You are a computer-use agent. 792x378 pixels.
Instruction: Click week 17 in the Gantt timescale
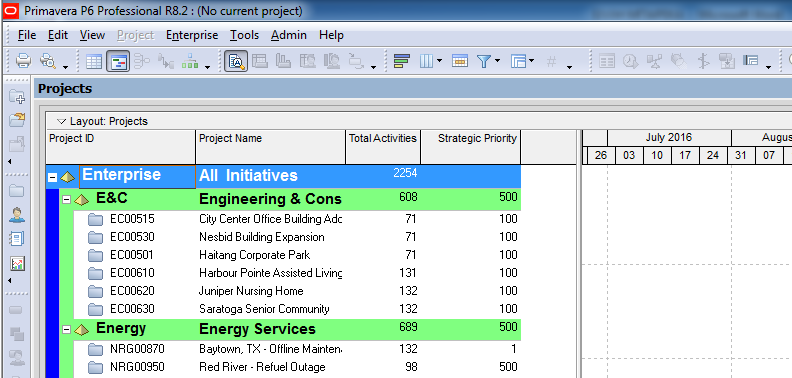pyautogui.click(x=684, y=155)
